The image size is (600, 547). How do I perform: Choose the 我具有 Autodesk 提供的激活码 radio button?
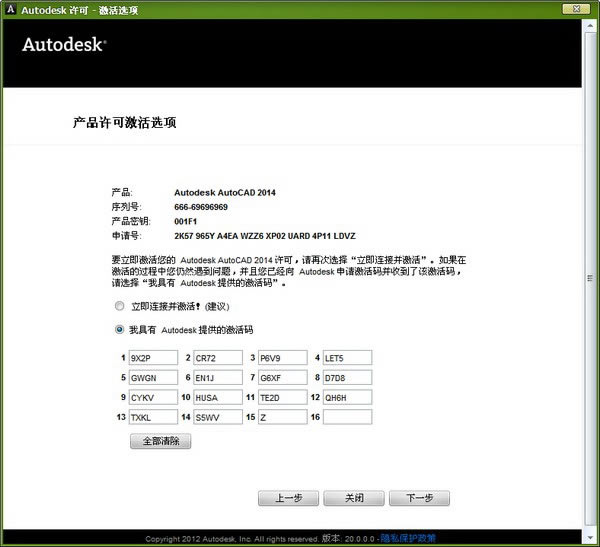(x=120, y=329)
